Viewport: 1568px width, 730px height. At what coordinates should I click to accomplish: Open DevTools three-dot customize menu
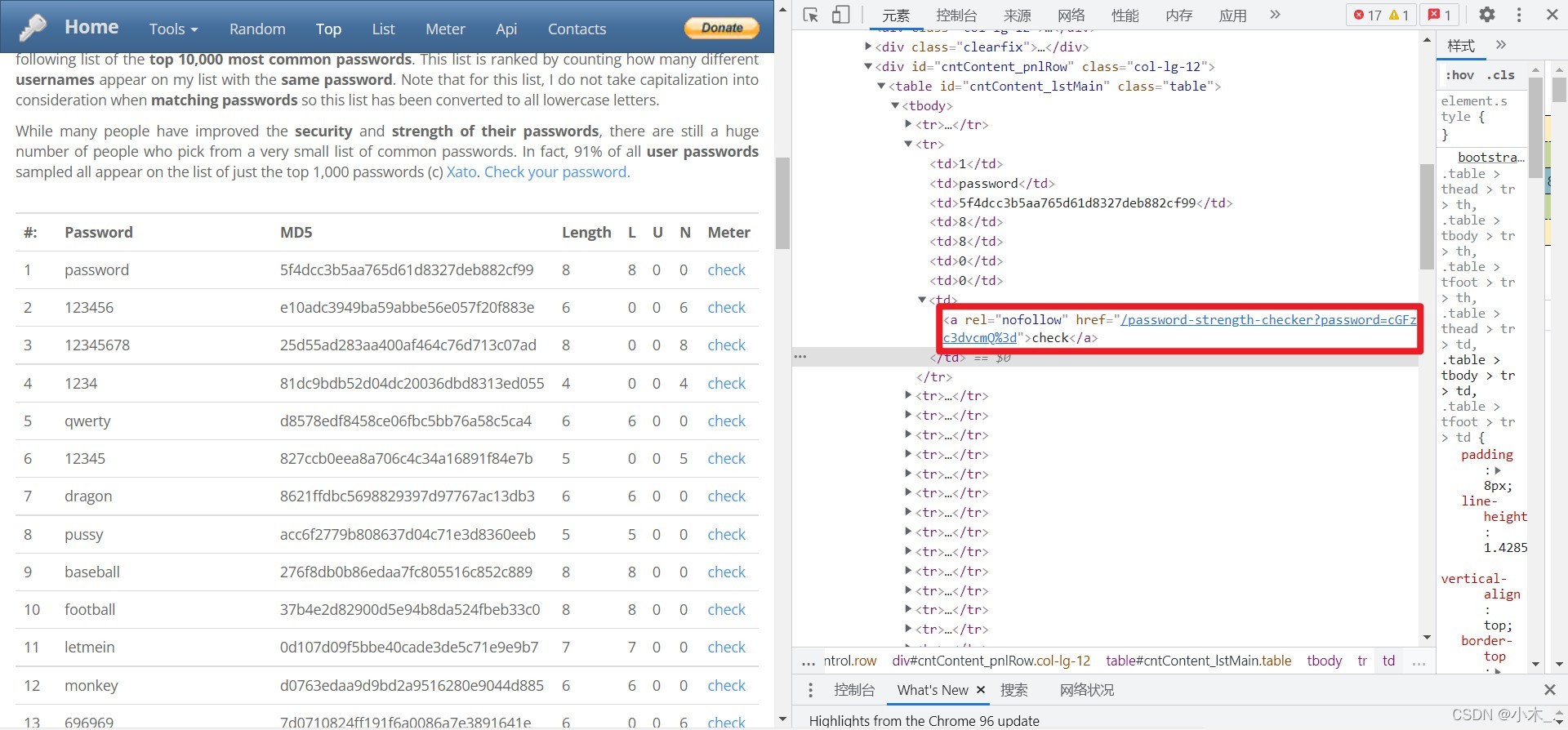[1519, 15]
